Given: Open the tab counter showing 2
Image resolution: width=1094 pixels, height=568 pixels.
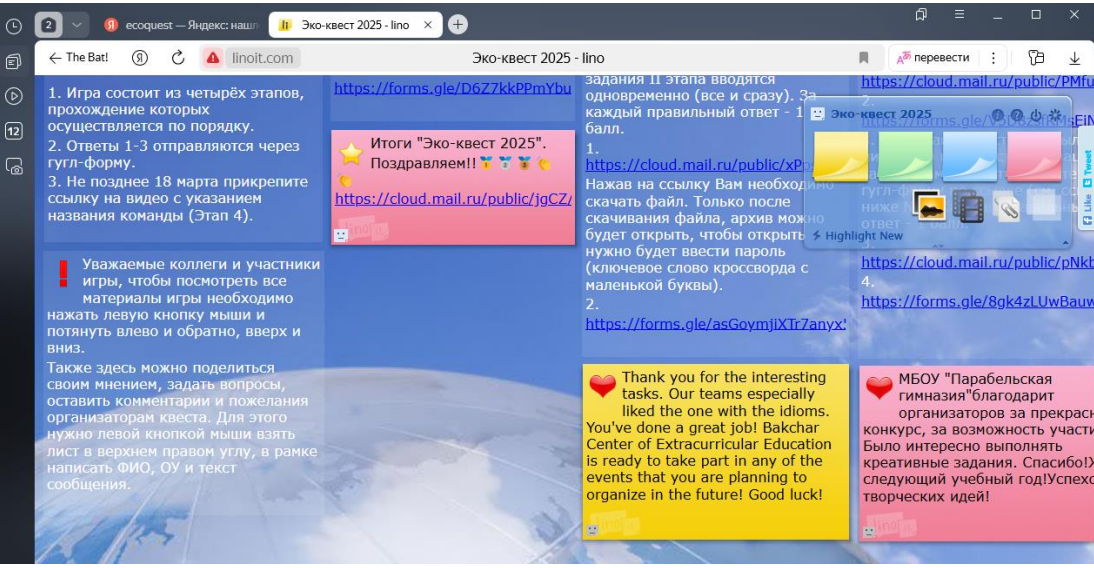Looking at the screenshot, I should 48,25.
